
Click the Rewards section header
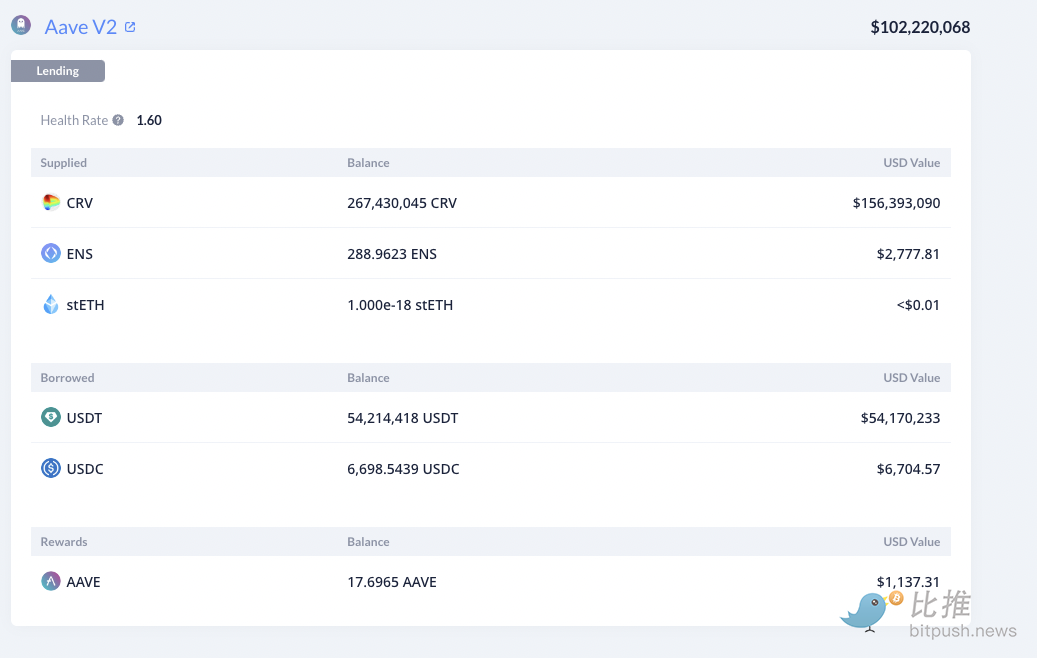[x=64, y=542]
